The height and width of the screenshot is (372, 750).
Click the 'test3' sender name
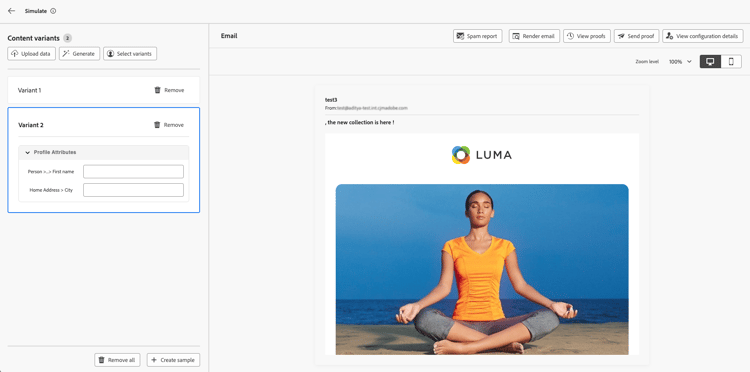point(331,100)
